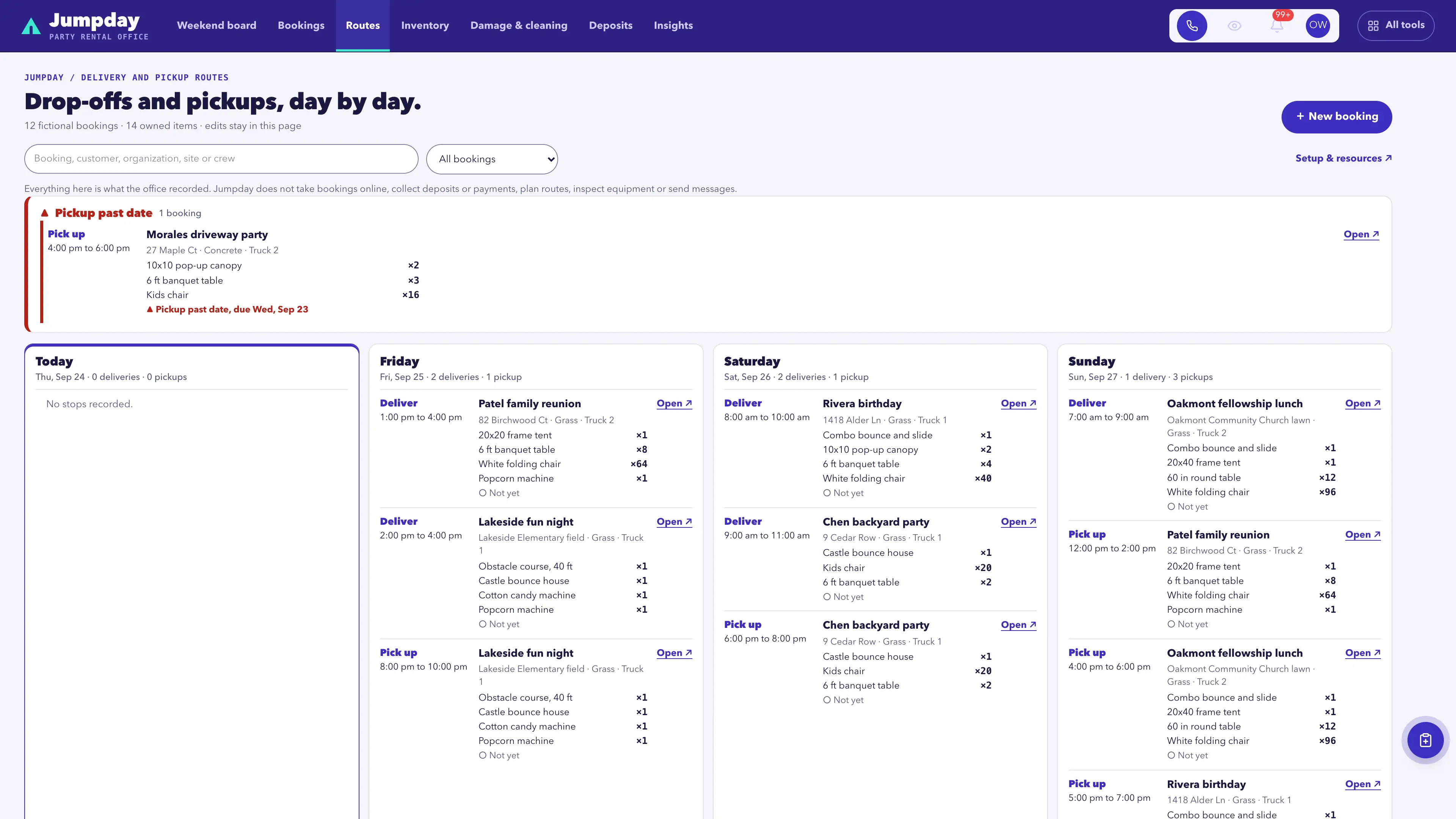Toggle 'Not yet' on Sunday Patel reunion pickup
The width and height of the screenshot is (1456, 819).
click(1188, 624)
